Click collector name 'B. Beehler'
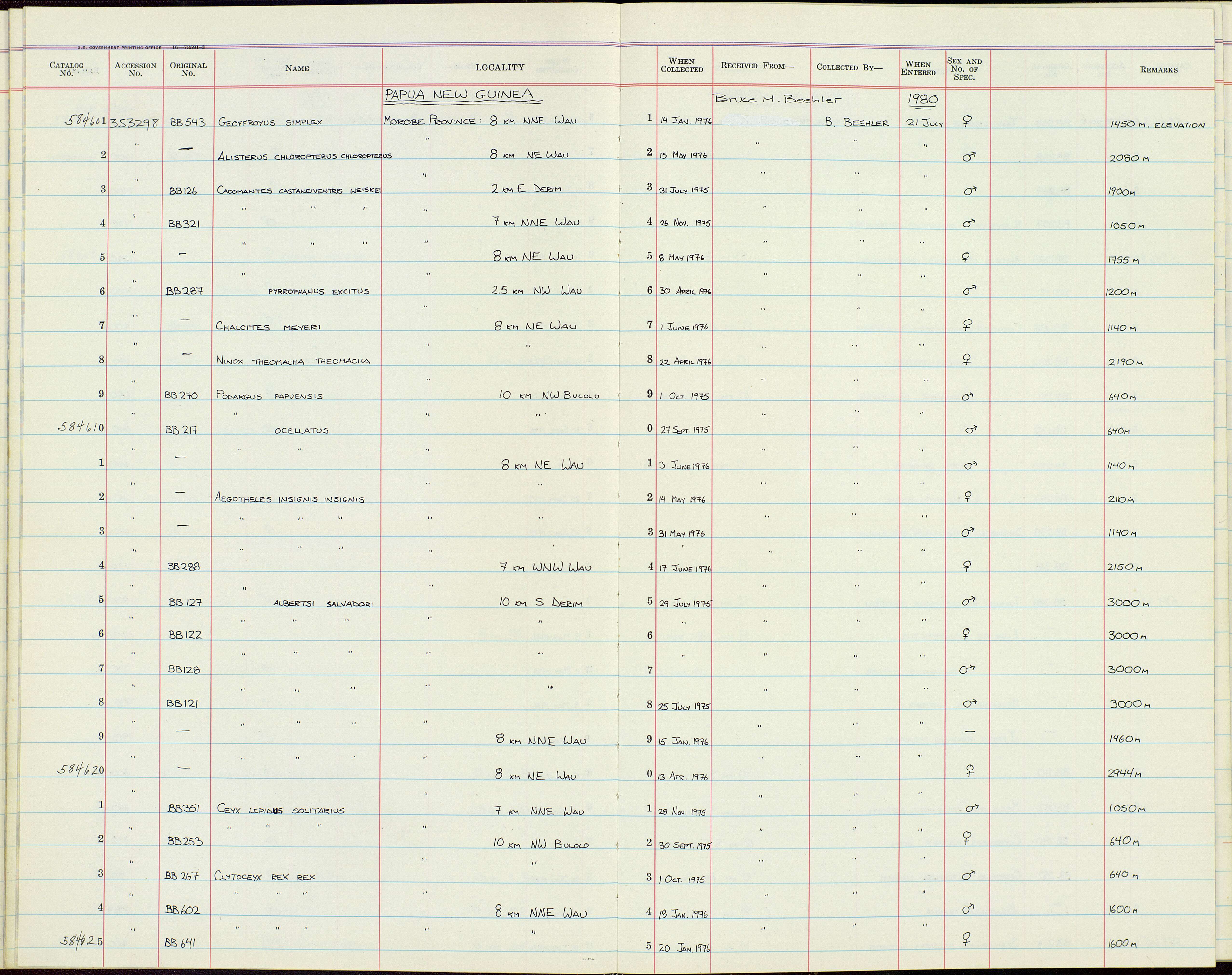The height and width of the screenshot is (975, 1232). point(857,122)
